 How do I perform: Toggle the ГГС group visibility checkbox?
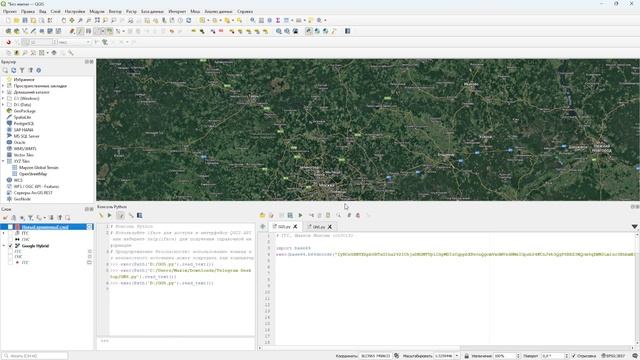[x=10, y=233]
